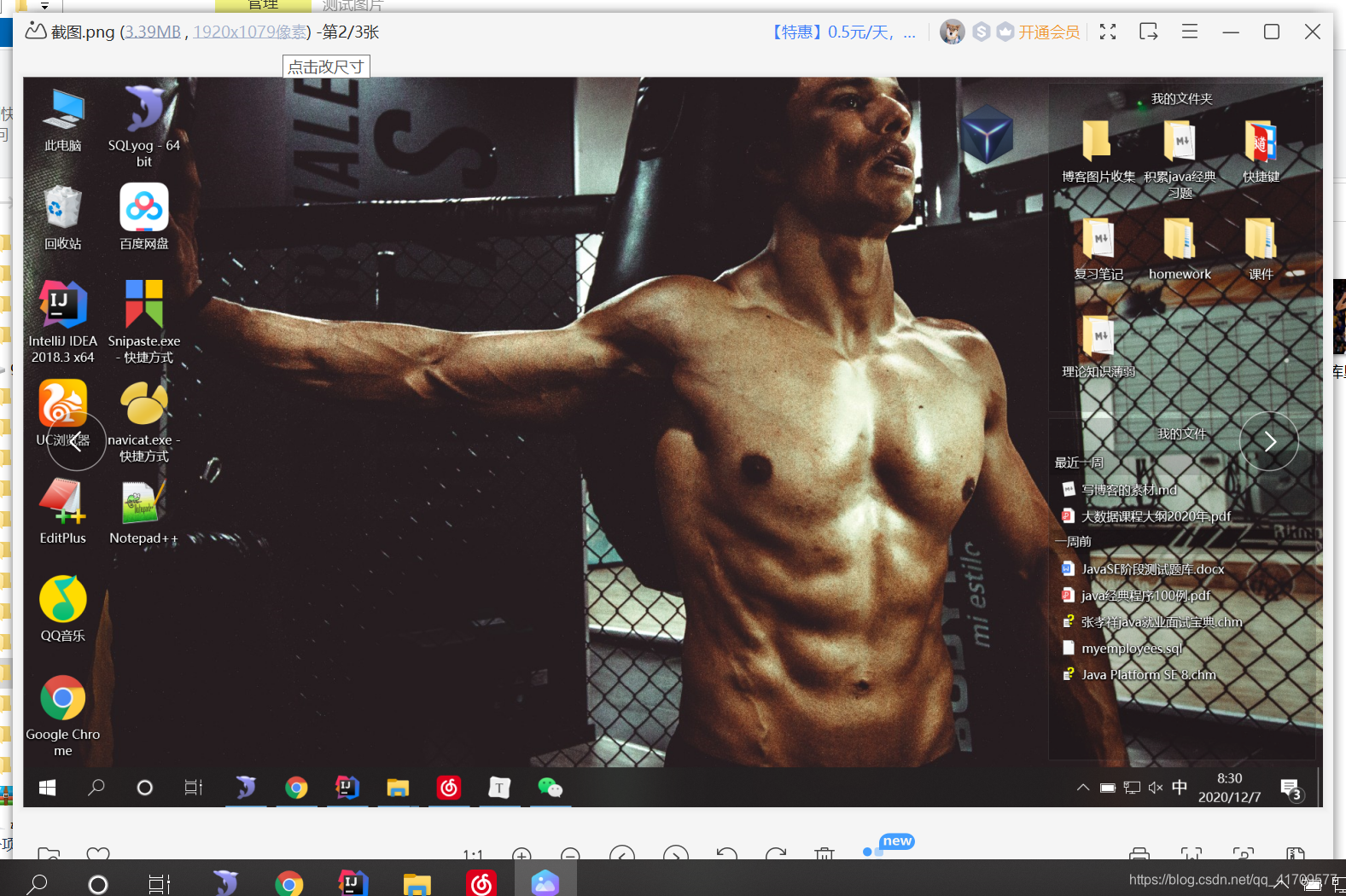1346x896 pixels.
Task: Click the homework folder in the viewed screenshot
Action: 1180,249
